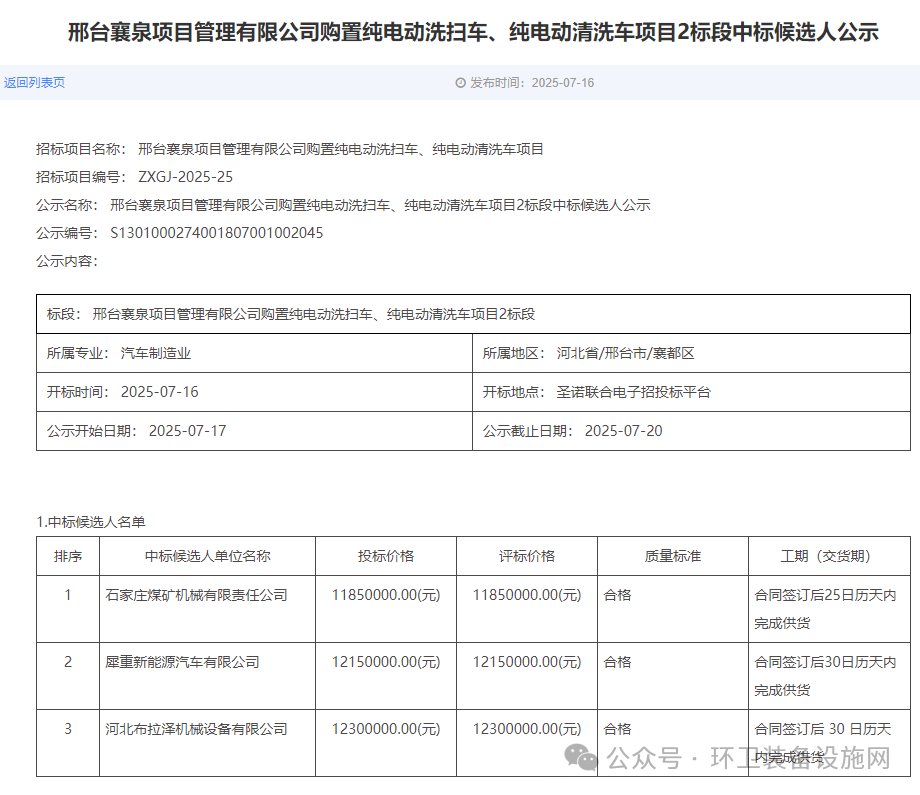Click the 招标项目名称 line
Viewport: 920px width, 795px height.
(289, 150)
